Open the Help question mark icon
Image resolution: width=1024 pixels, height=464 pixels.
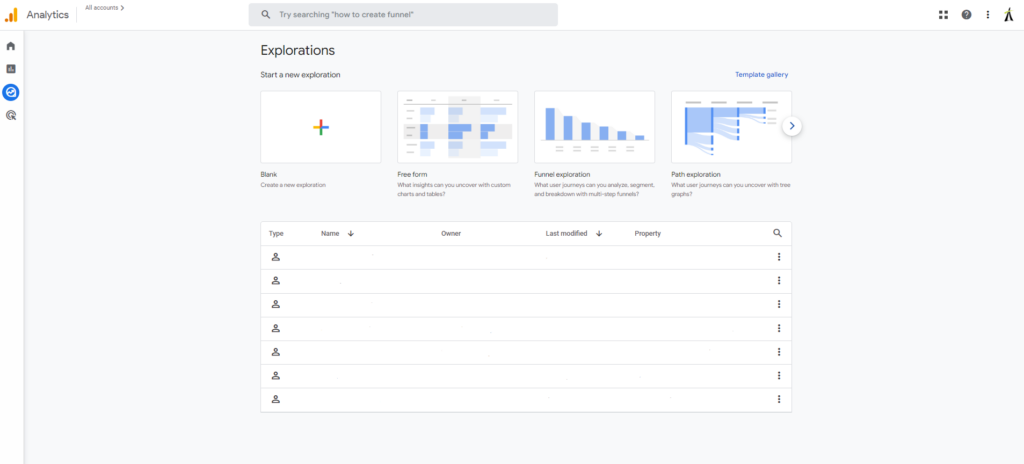(x=966, y=15)
